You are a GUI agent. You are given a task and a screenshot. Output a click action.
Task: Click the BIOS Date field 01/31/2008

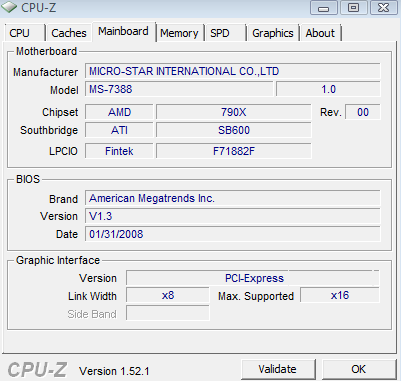[x=232, y=234]
